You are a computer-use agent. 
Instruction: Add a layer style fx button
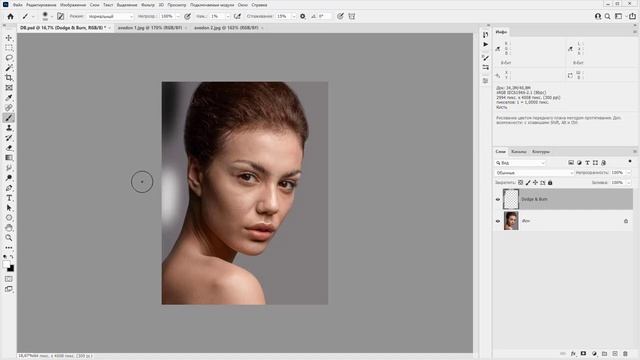pyautogui.click(x=573, y=353)
